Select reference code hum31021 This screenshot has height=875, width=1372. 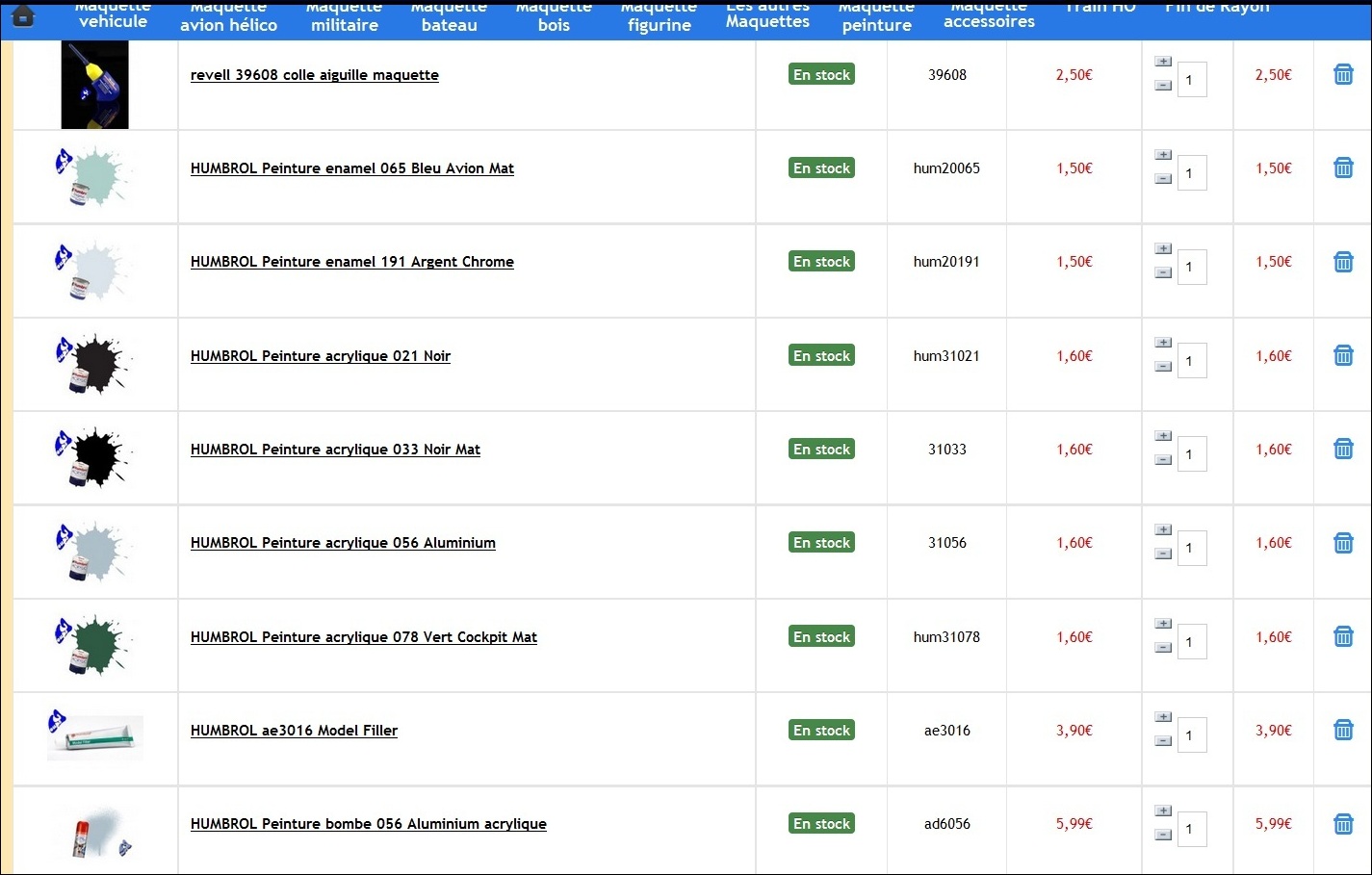(x=946, y=356)
